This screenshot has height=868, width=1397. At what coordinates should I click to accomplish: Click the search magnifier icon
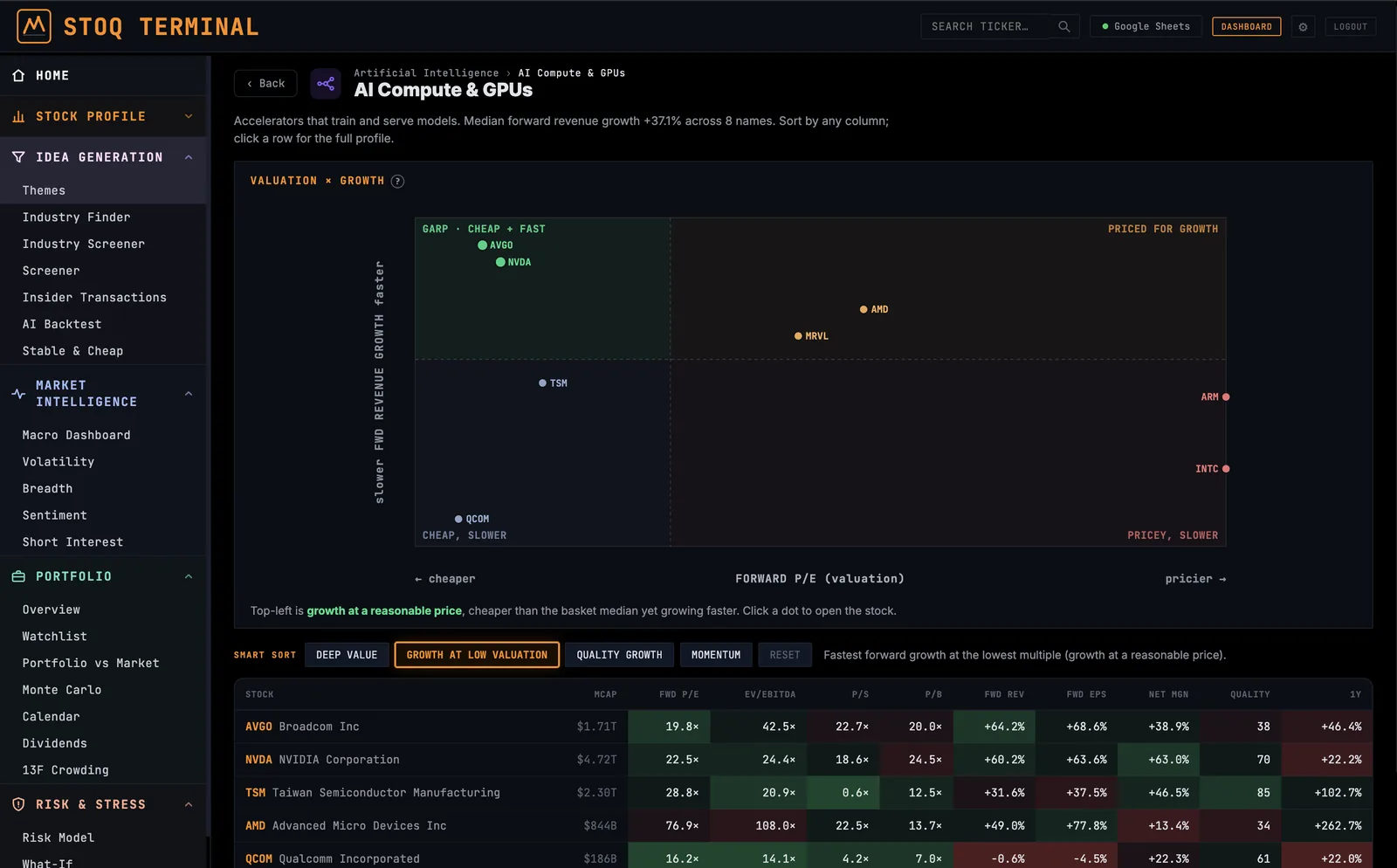[1063, 26]
